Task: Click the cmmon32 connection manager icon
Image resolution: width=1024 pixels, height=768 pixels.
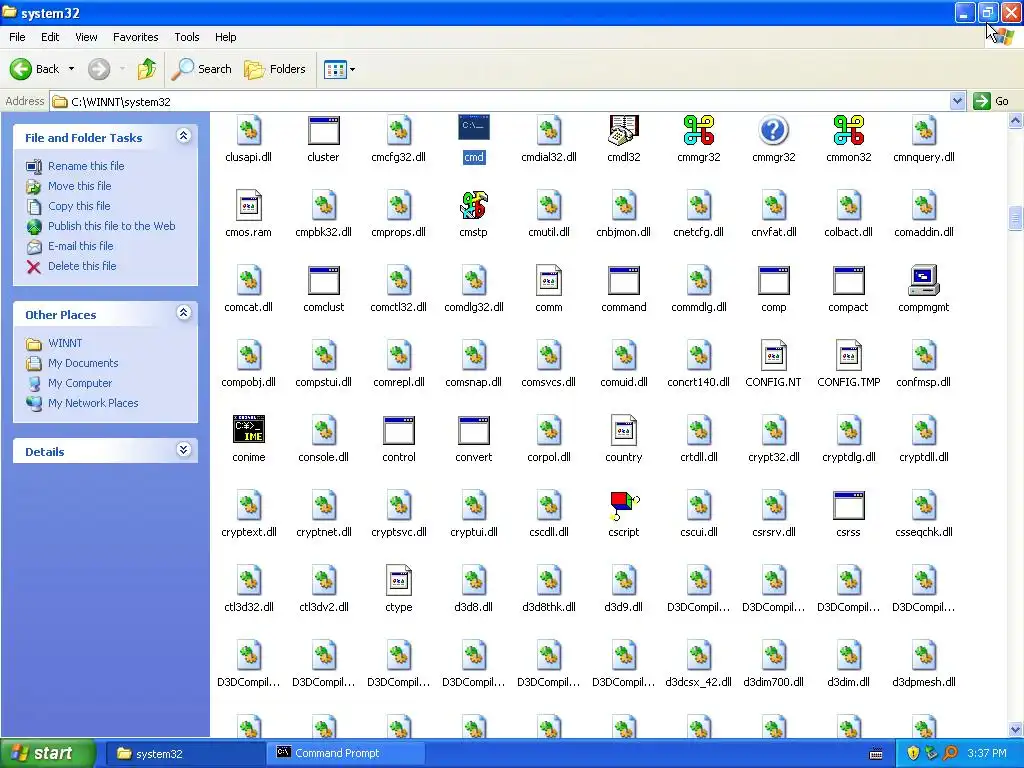Action: tap(848, 130)
